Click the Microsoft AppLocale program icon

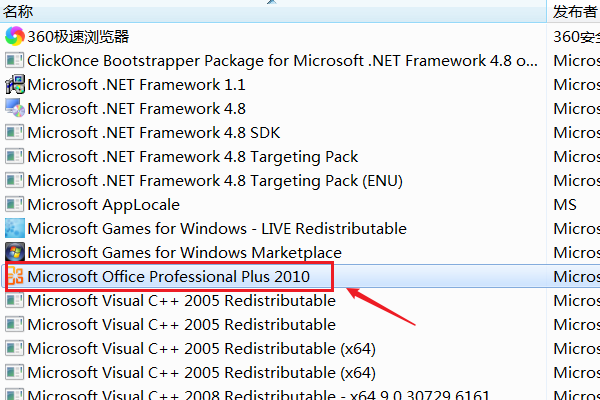[15, 204]
